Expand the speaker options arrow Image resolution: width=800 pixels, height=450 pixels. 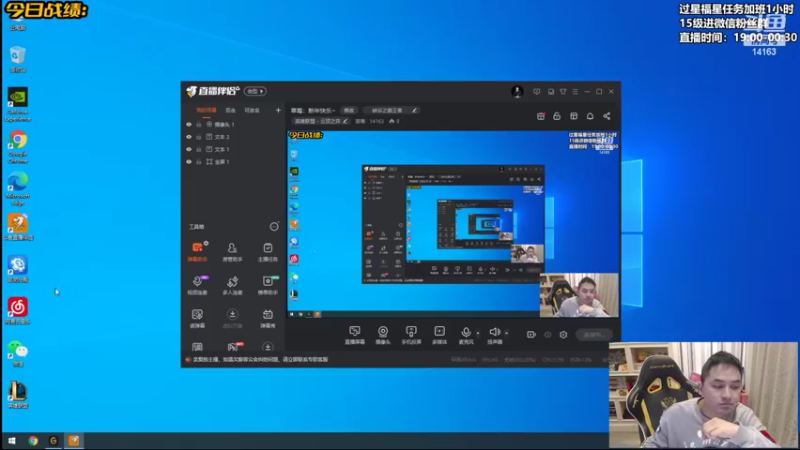coord(507,333)
